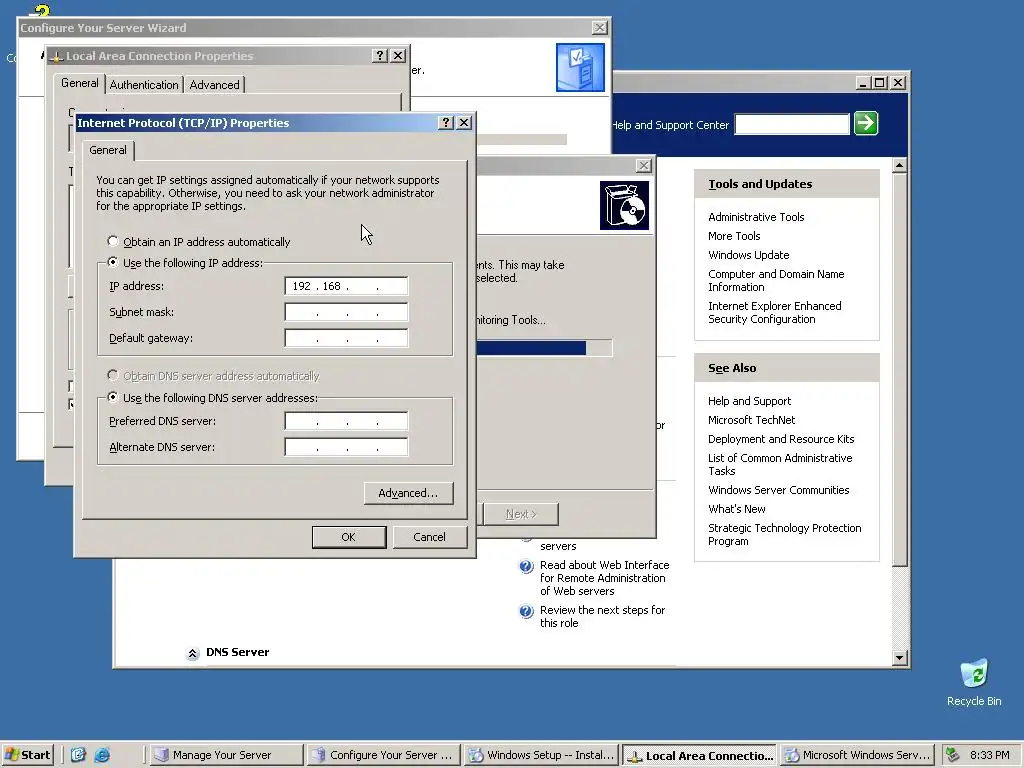
Task: Open More Tools link
Action: coord(734,236)
